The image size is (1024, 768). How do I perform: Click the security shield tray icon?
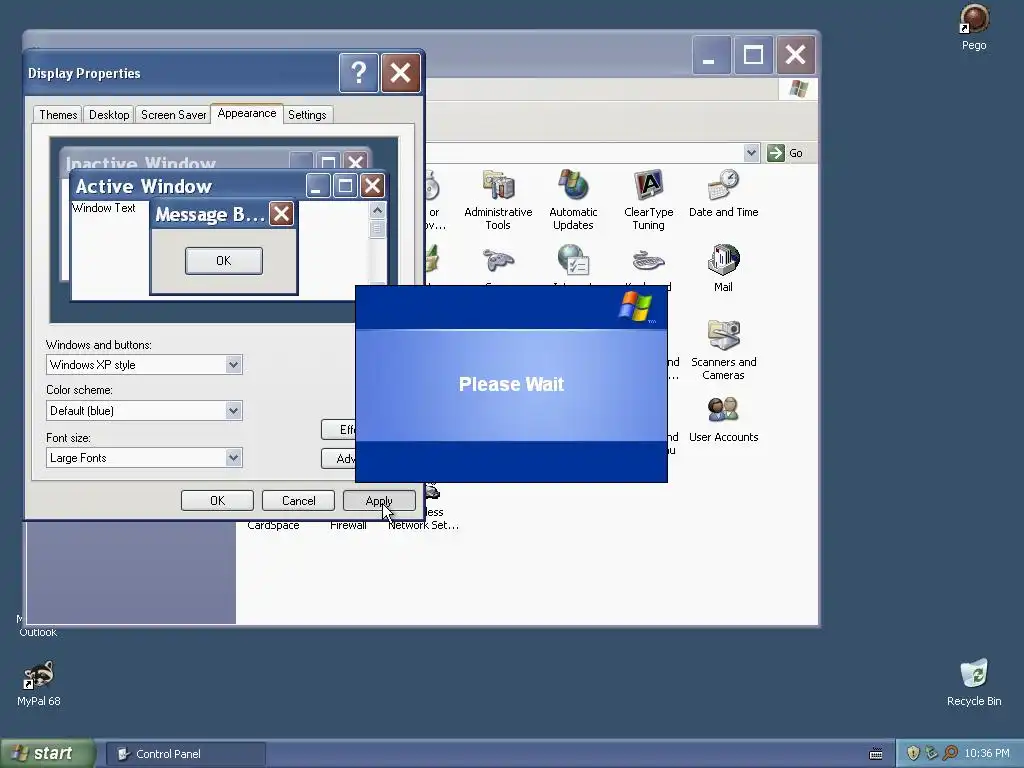(913, 753)
